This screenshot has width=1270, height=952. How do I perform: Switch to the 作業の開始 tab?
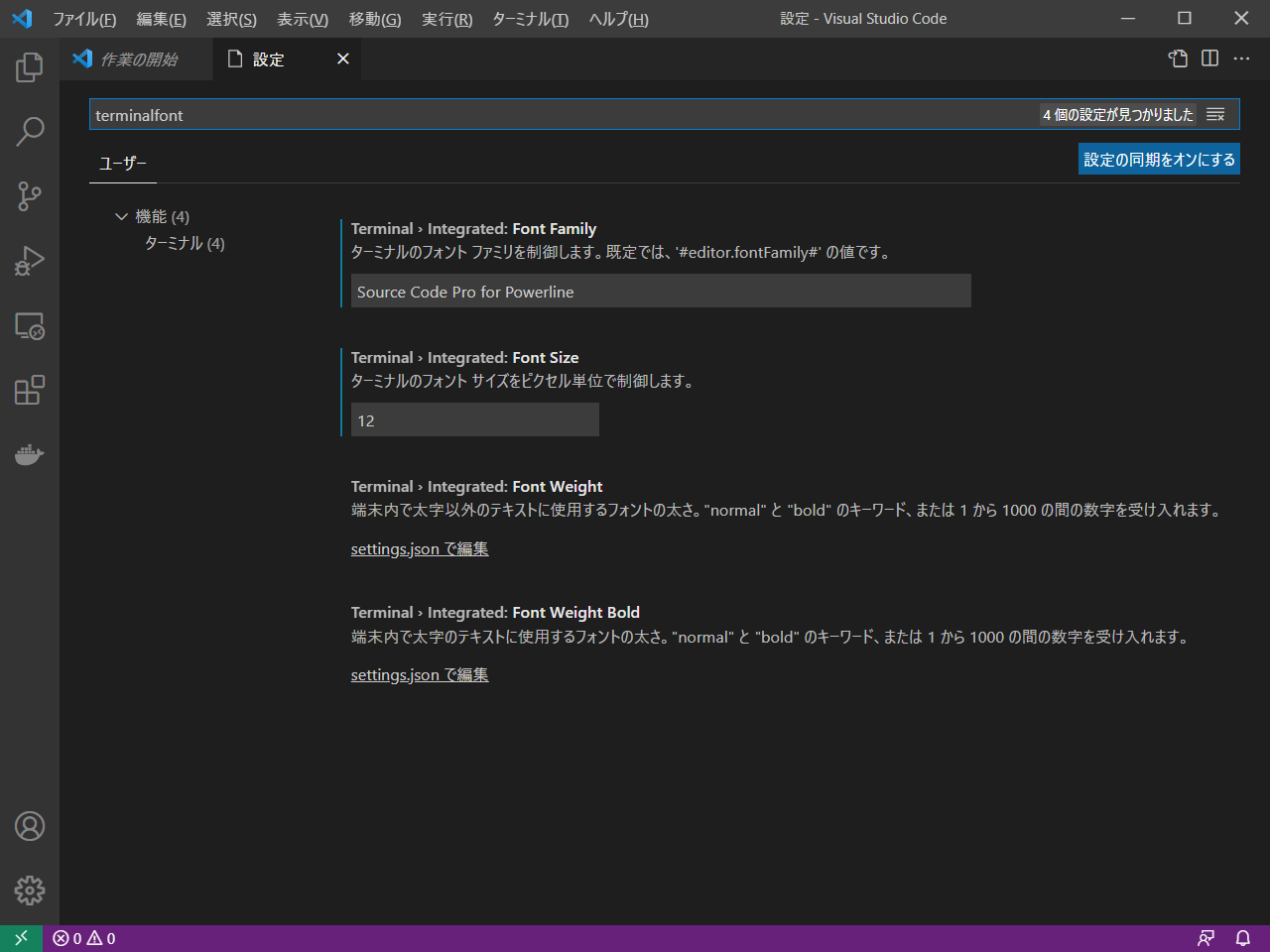coord(138,59)
